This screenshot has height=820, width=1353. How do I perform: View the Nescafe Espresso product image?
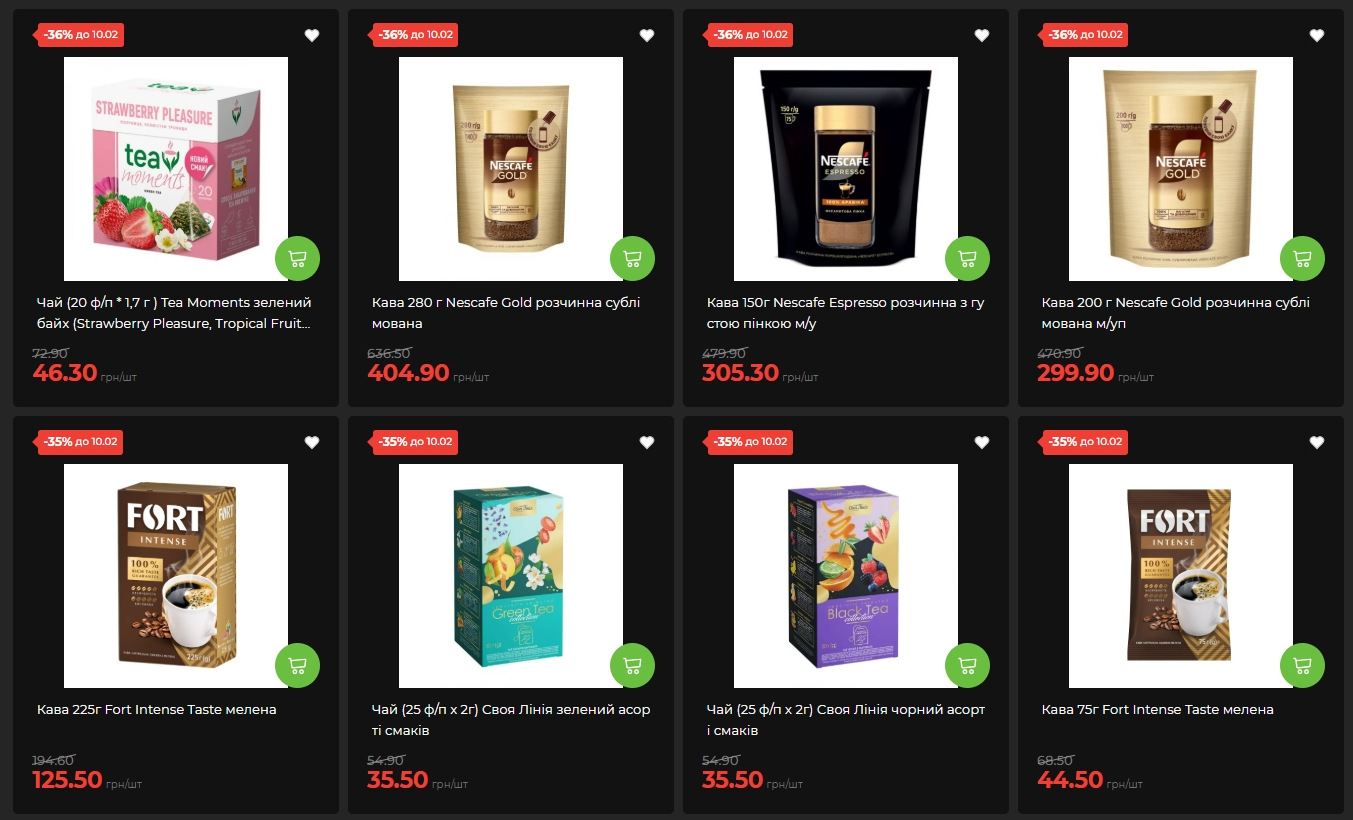coord(846,169)
